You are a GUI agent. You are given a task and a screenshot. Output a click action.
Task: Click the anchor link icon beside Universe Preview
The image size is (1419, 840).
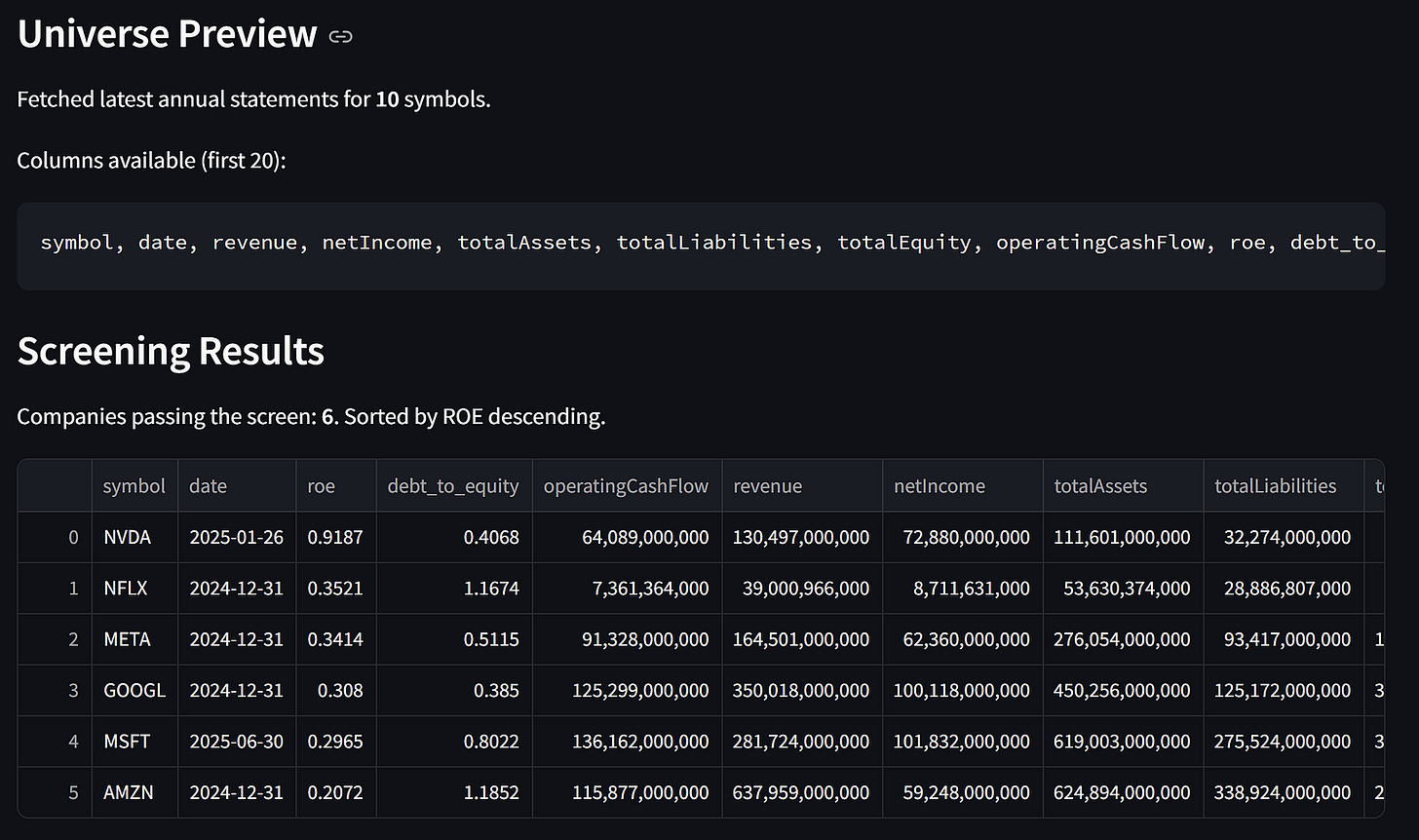click(340, 37)
